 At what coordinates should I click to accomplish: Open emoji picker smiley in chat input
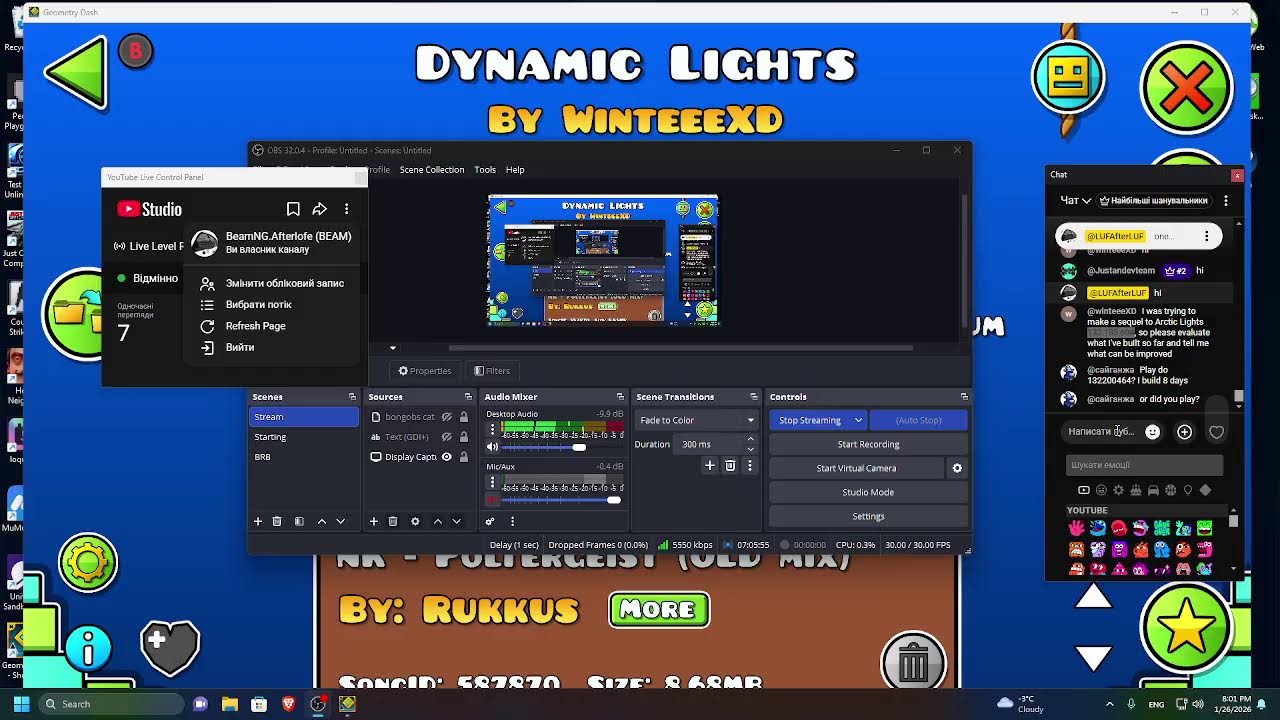pyautogui.click(x=1153, y=432)
